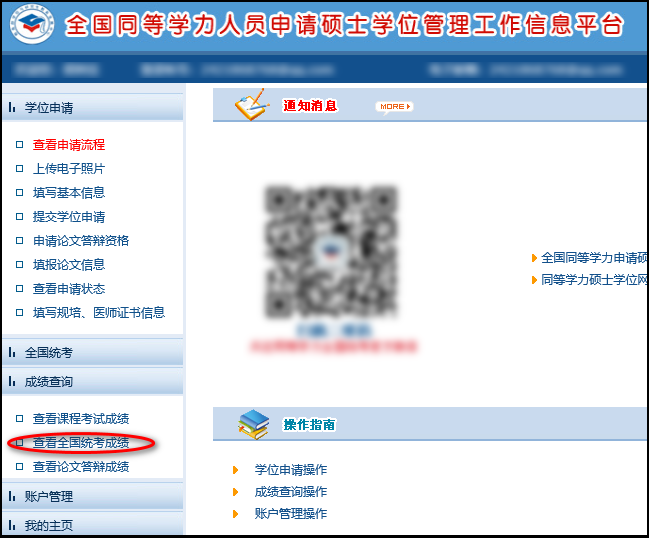Click bar icon beside 我的主页 header

coord(12,525)
